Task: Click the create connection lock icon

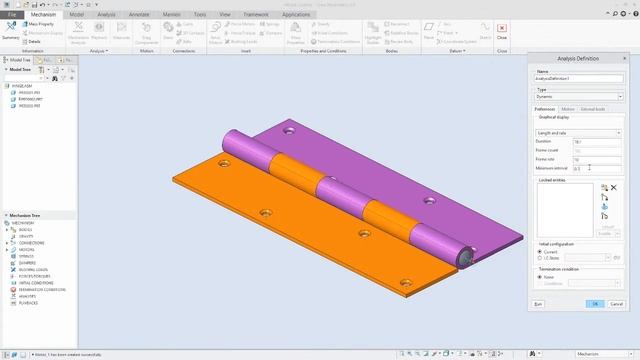Action: (x=604, y=197)
